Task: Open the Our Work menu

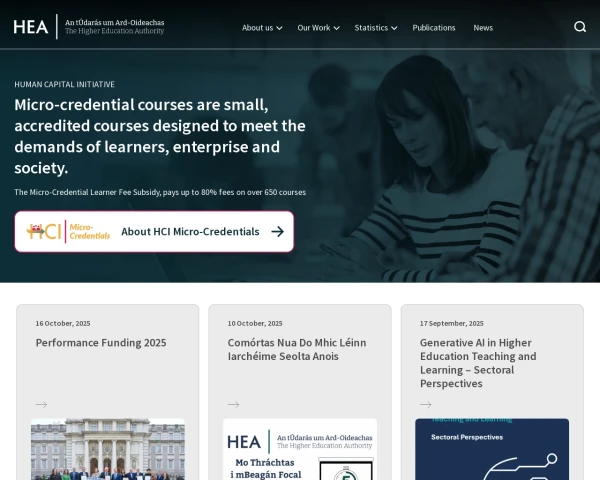Action: point(318,28)
